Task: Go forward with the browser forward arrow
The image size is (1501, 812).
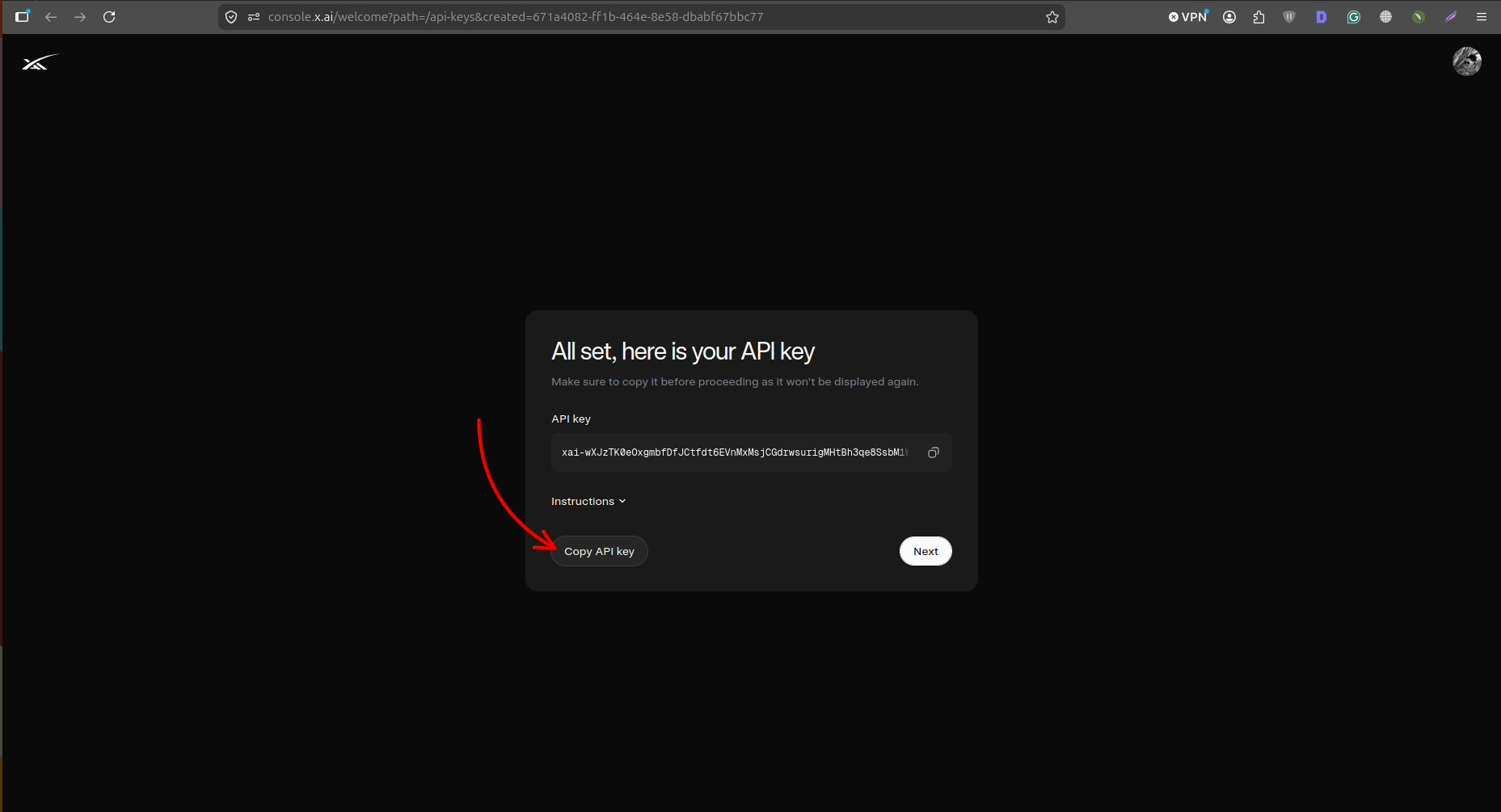Action: [x=80, y=17]
